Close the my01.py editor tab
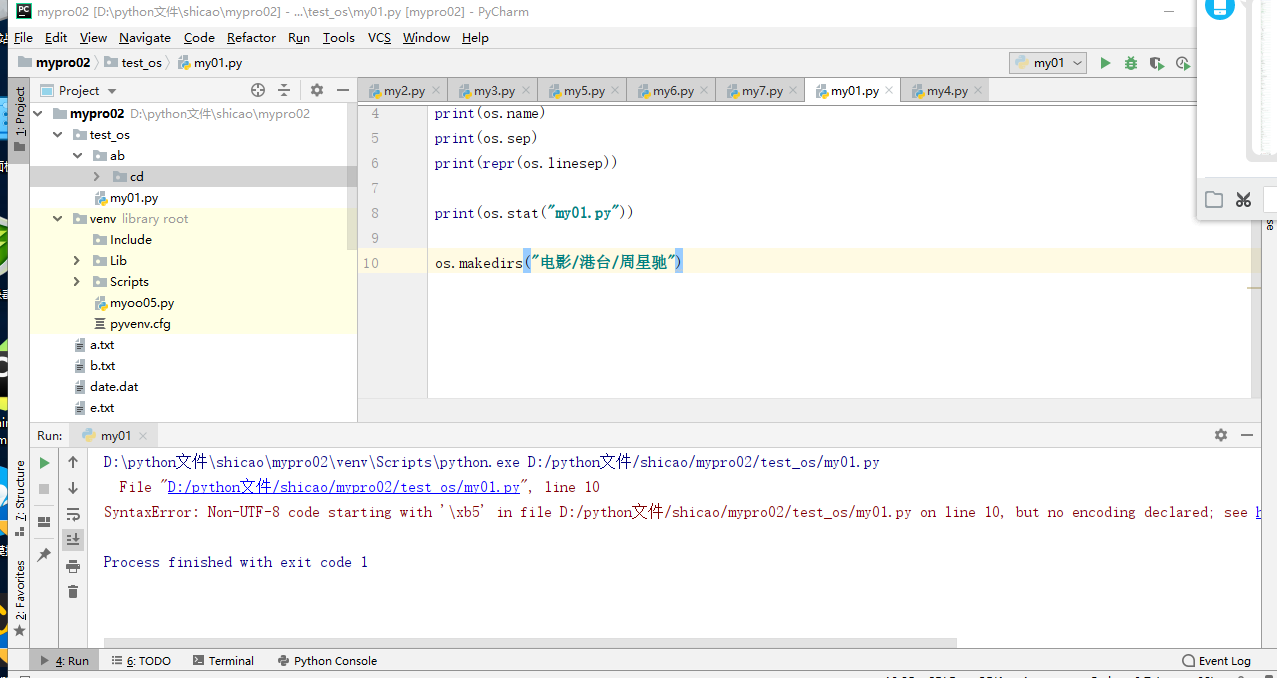The image size is (1277, 678). coord(889,90)
